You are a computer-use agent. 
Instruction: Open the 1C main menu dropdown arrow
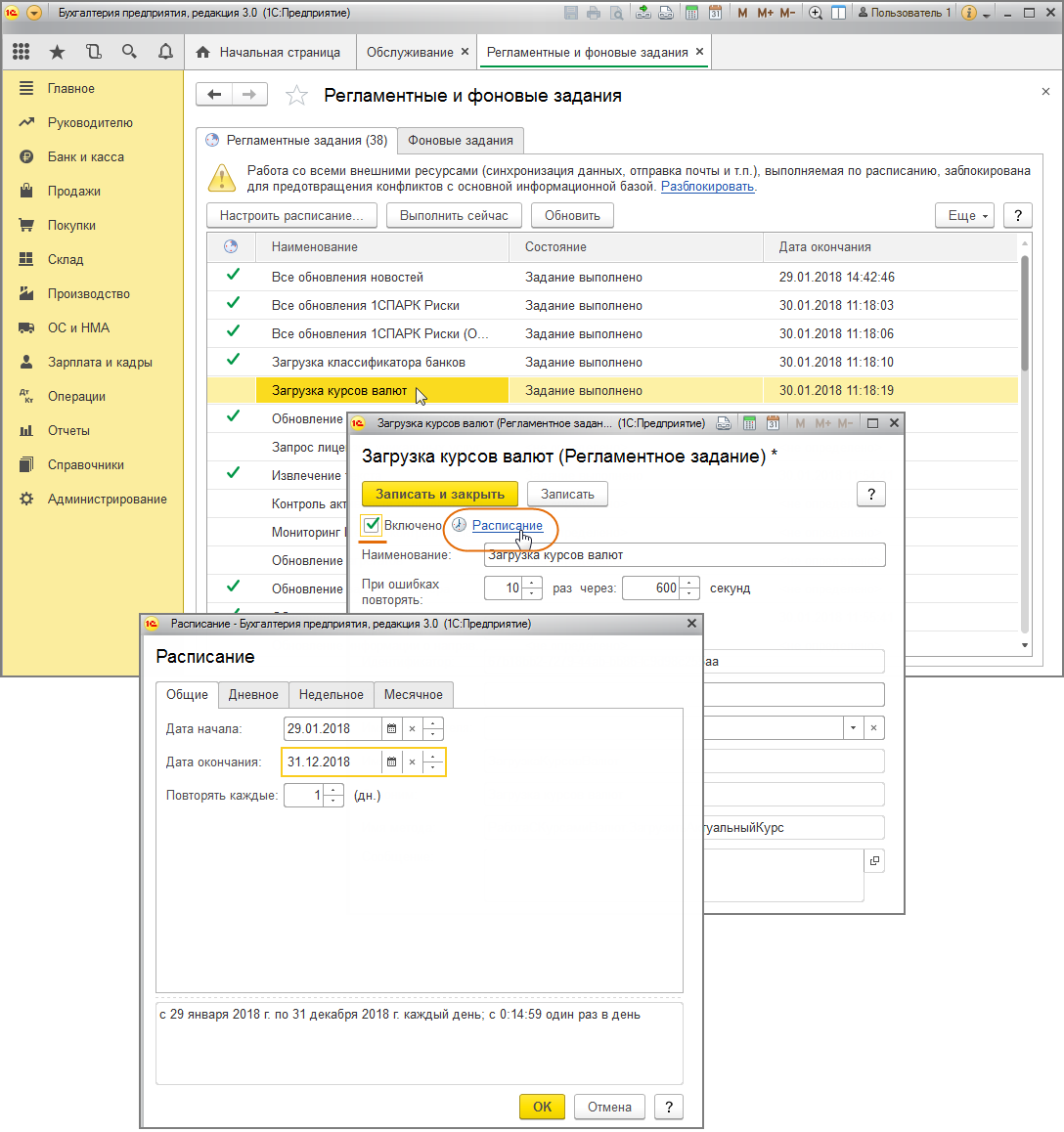(34, 13)
